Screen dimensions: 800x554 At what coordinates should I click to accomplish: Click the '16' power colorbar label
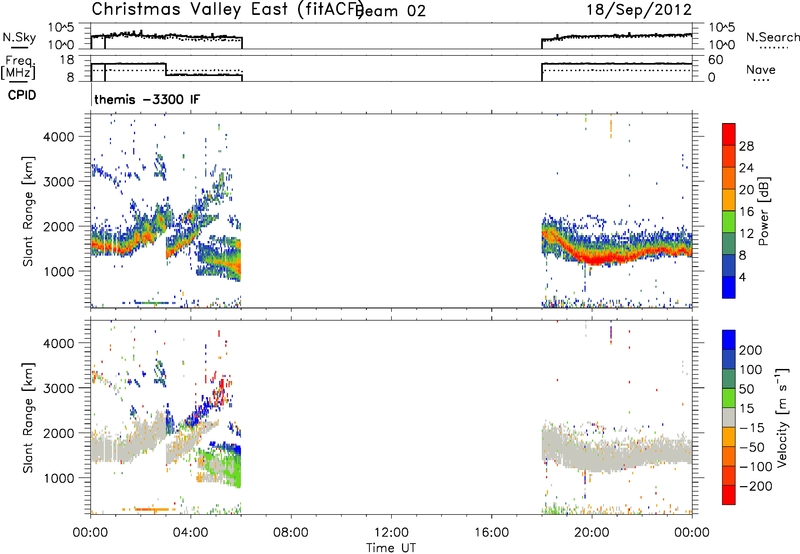(x=746, y=212)
